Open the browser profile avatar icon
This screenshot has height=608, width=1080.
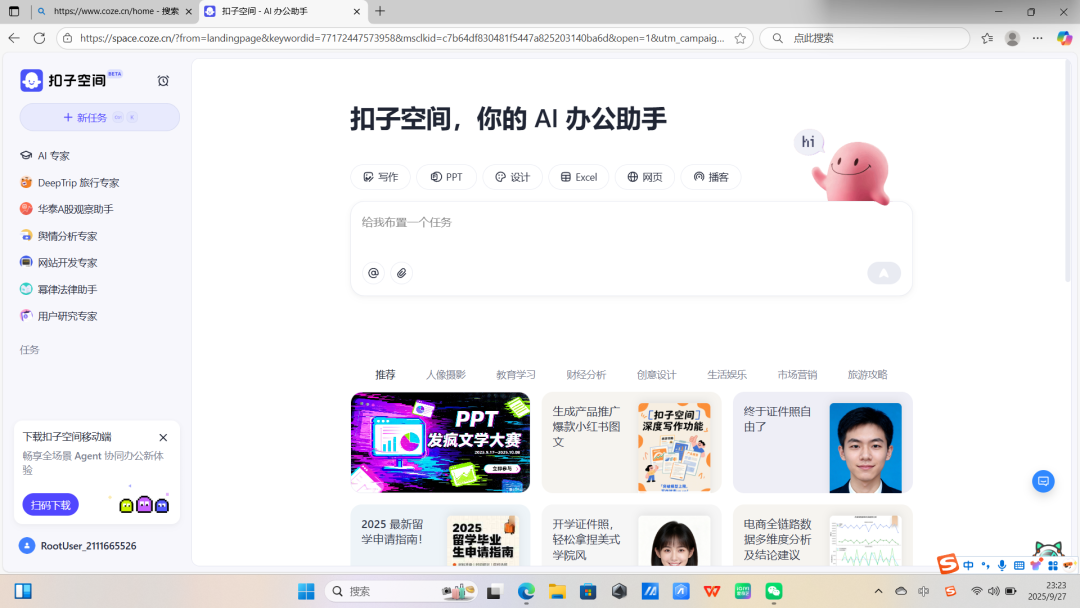tap(1012, 38)
